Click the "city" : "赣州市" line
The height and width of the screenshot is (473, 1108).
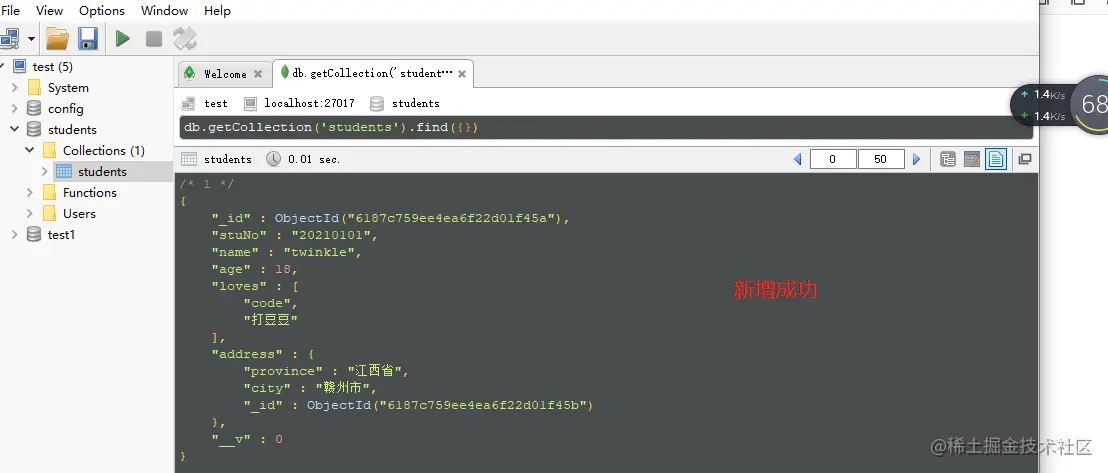[x=311, y=388]
